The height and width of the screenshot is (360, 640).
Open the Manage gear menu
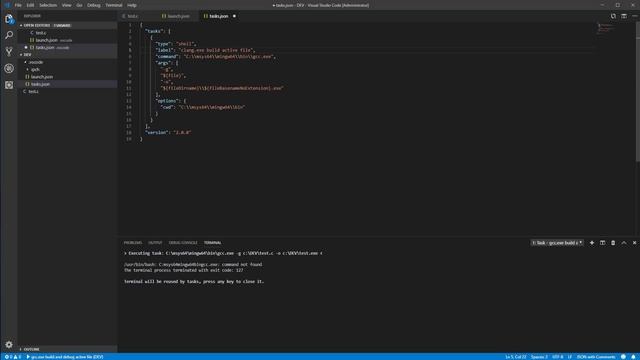(9, 344)
